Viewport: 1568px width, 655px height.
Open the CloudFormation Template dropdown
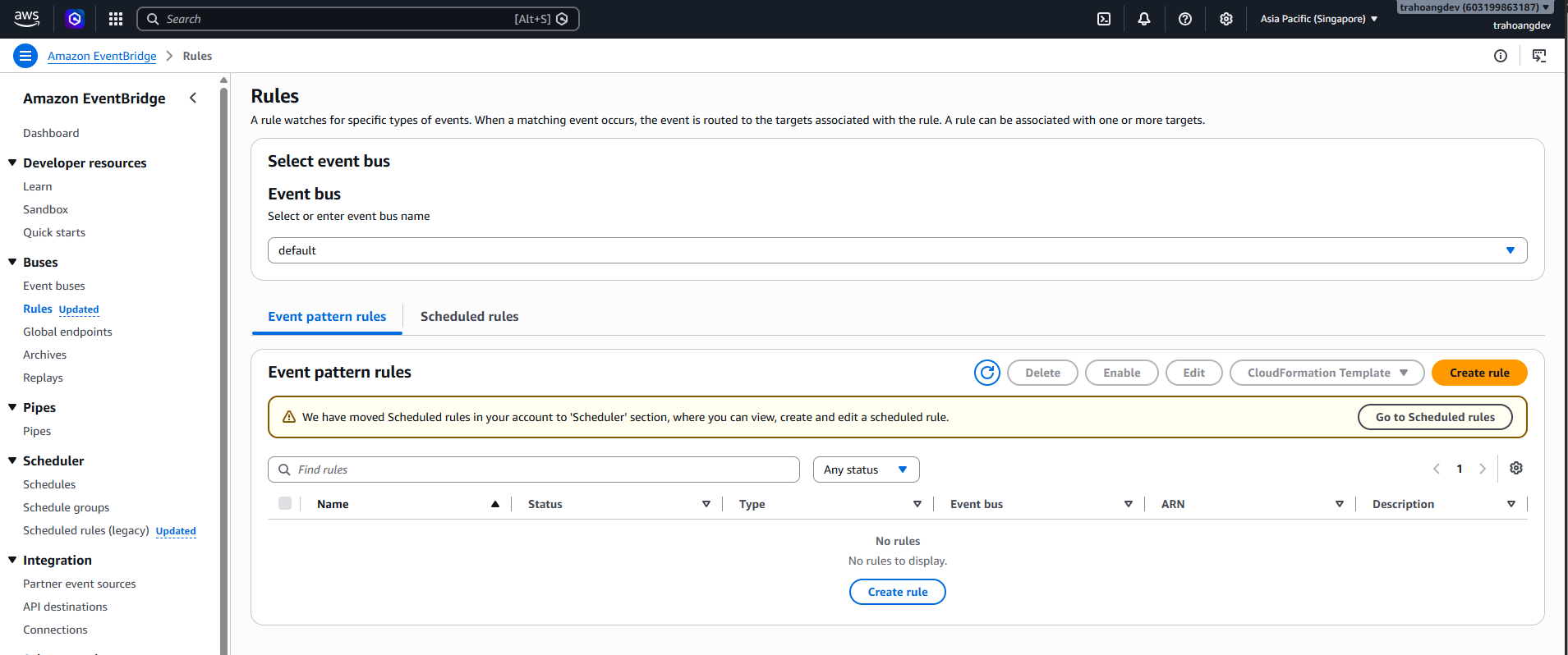tap(1327, 373)
